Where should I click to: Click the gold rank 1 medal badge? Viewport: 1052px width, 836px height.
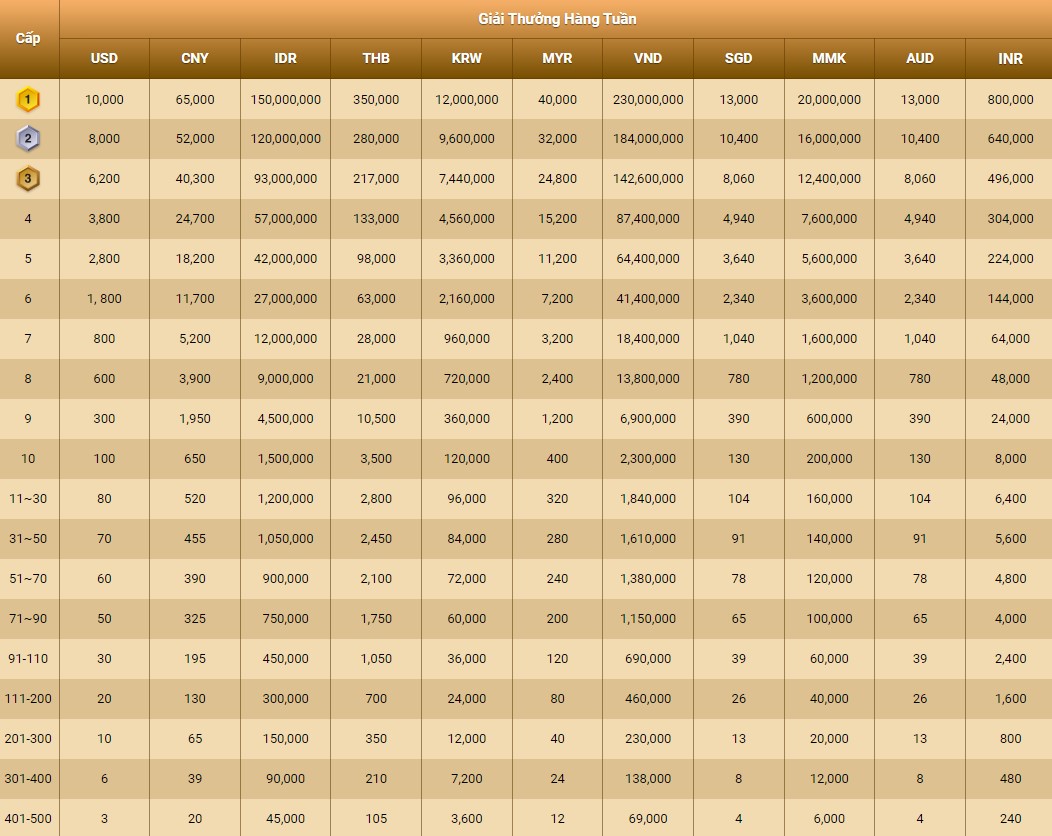click(x=28, y=99)
